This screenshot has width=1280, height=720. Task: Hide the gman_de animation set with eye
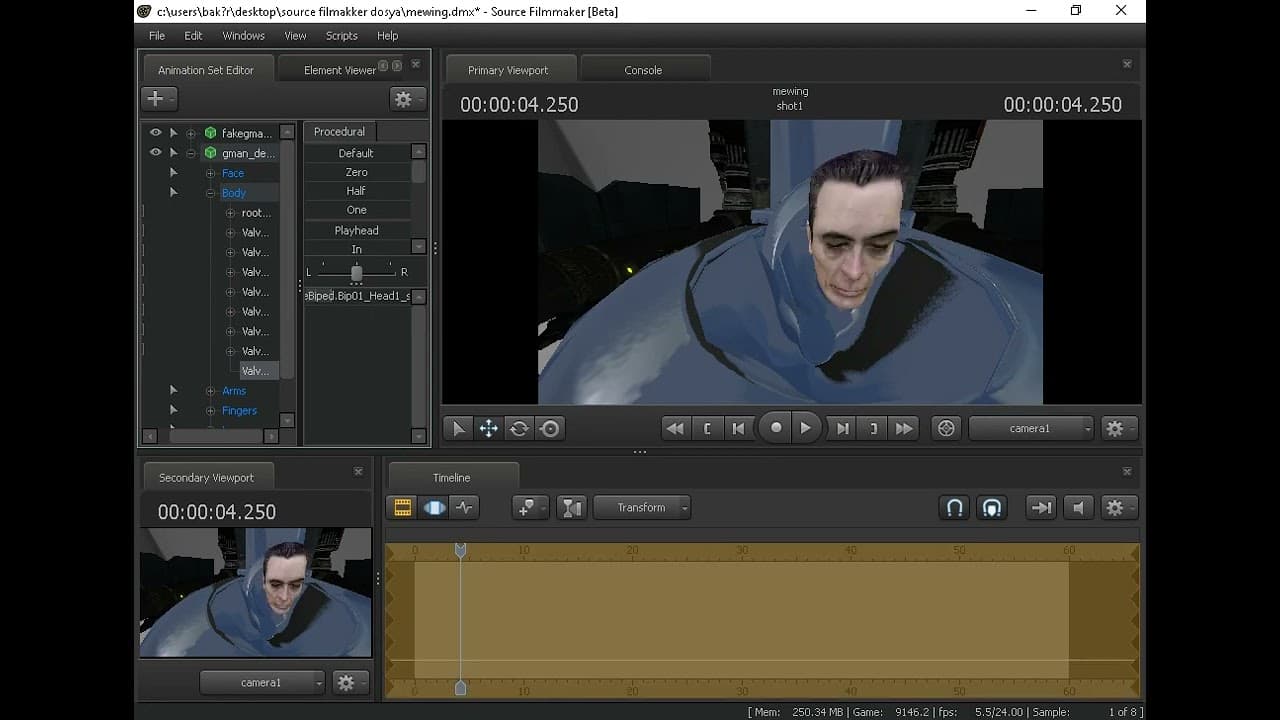[x=155, y=153]
